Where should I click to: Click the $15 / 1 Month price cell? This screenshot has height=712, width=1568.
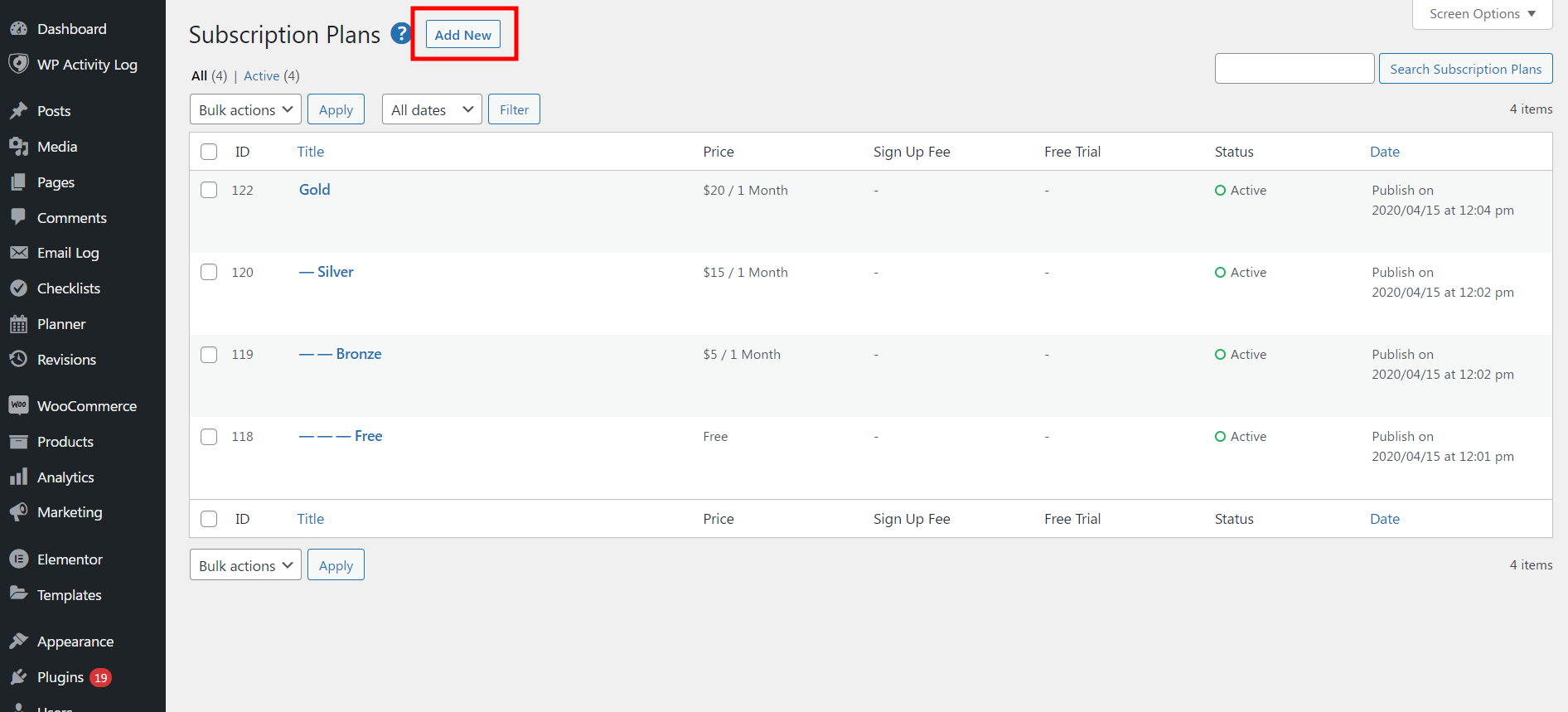pyautogui.click(x=746, y=272)
